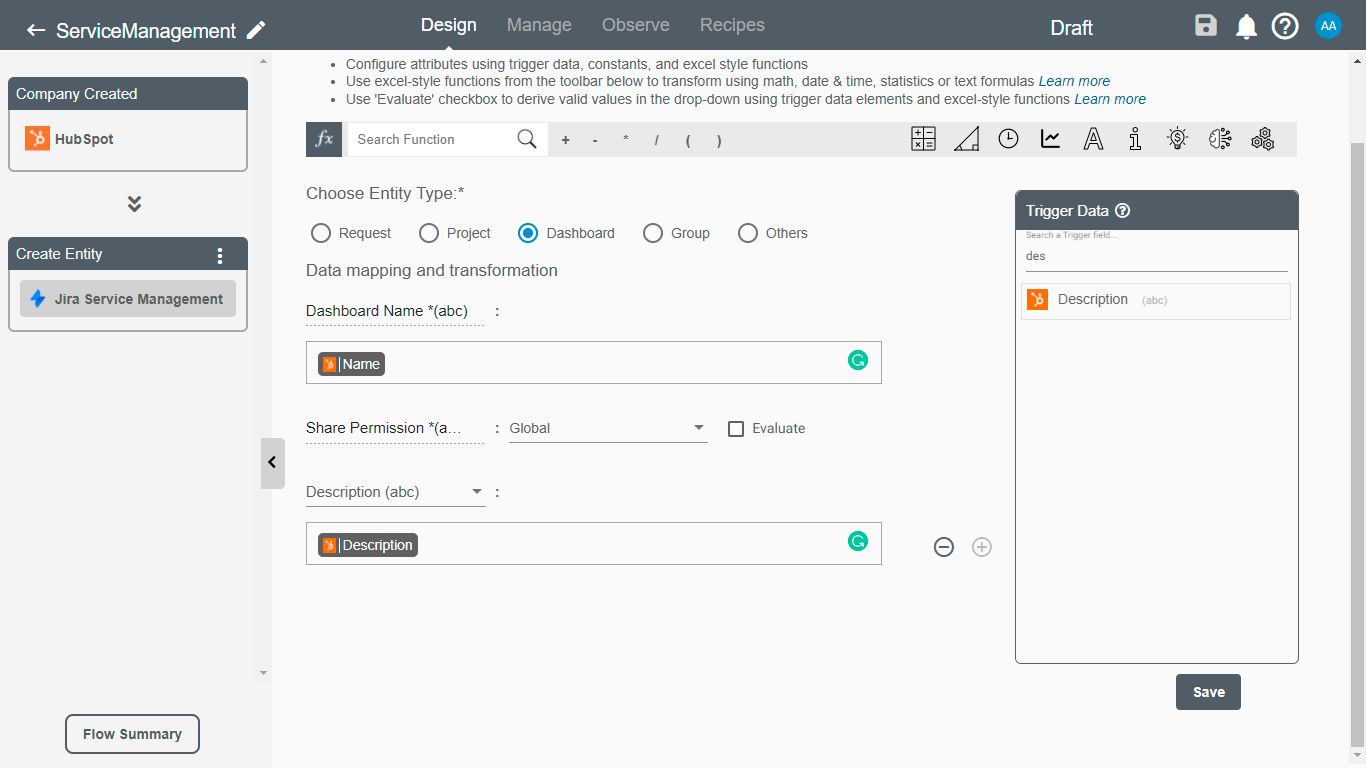This screenshot has height=768, width=1366.
Task: Click the save disk icon in header
Action: click(x=1206, y=26)
